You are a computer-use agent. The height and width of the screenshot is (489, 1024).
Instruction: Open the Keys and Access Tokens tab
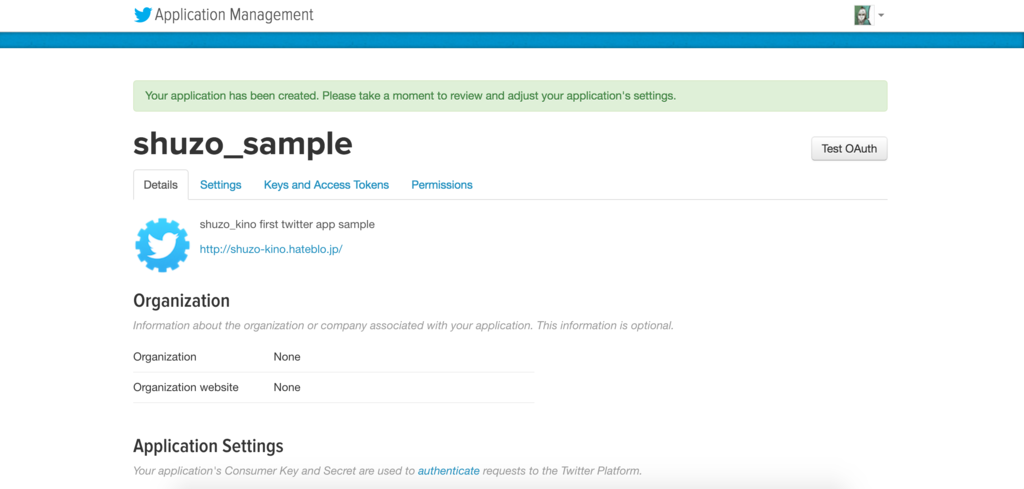click(x=327, y=185)
